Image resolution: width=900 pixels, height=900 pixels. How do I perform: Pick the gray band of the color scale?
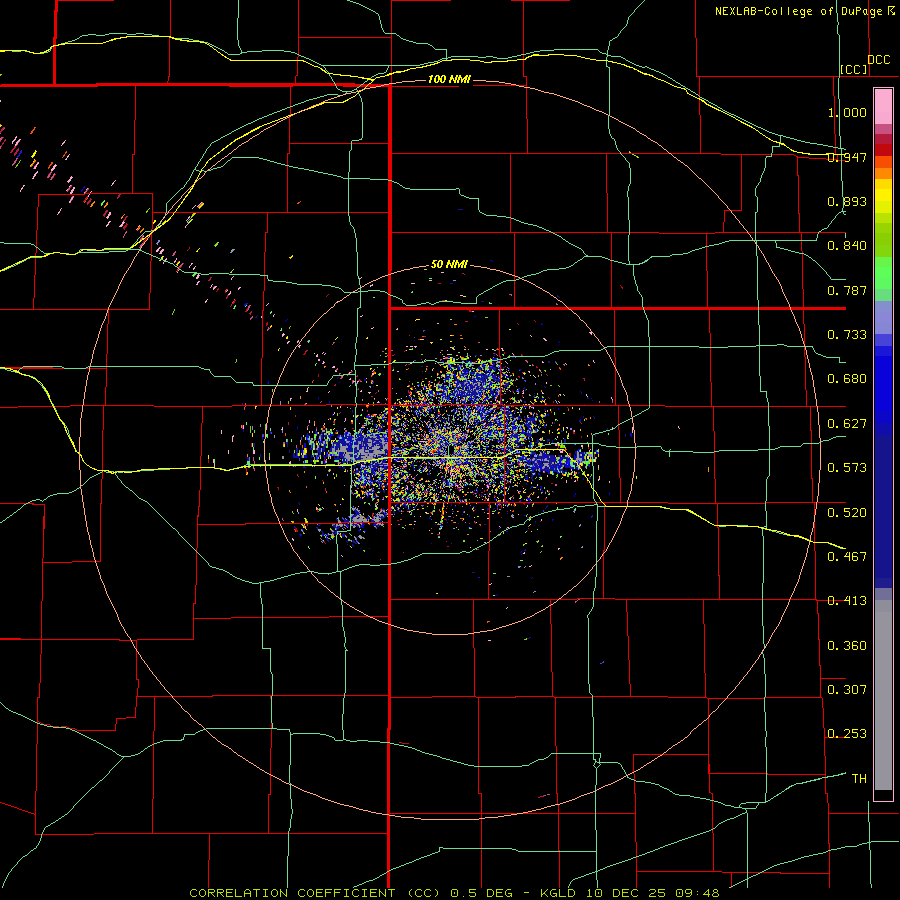(x=883, y=695)
